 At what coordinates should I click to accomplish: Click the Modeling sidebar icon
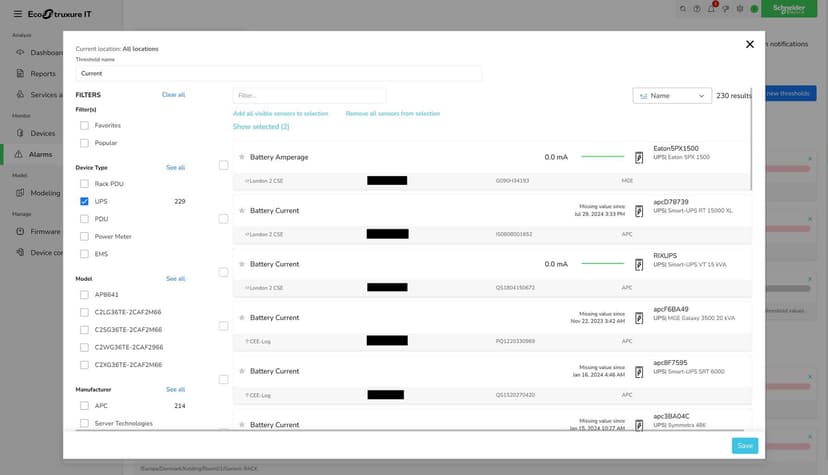tap(20, 193)
